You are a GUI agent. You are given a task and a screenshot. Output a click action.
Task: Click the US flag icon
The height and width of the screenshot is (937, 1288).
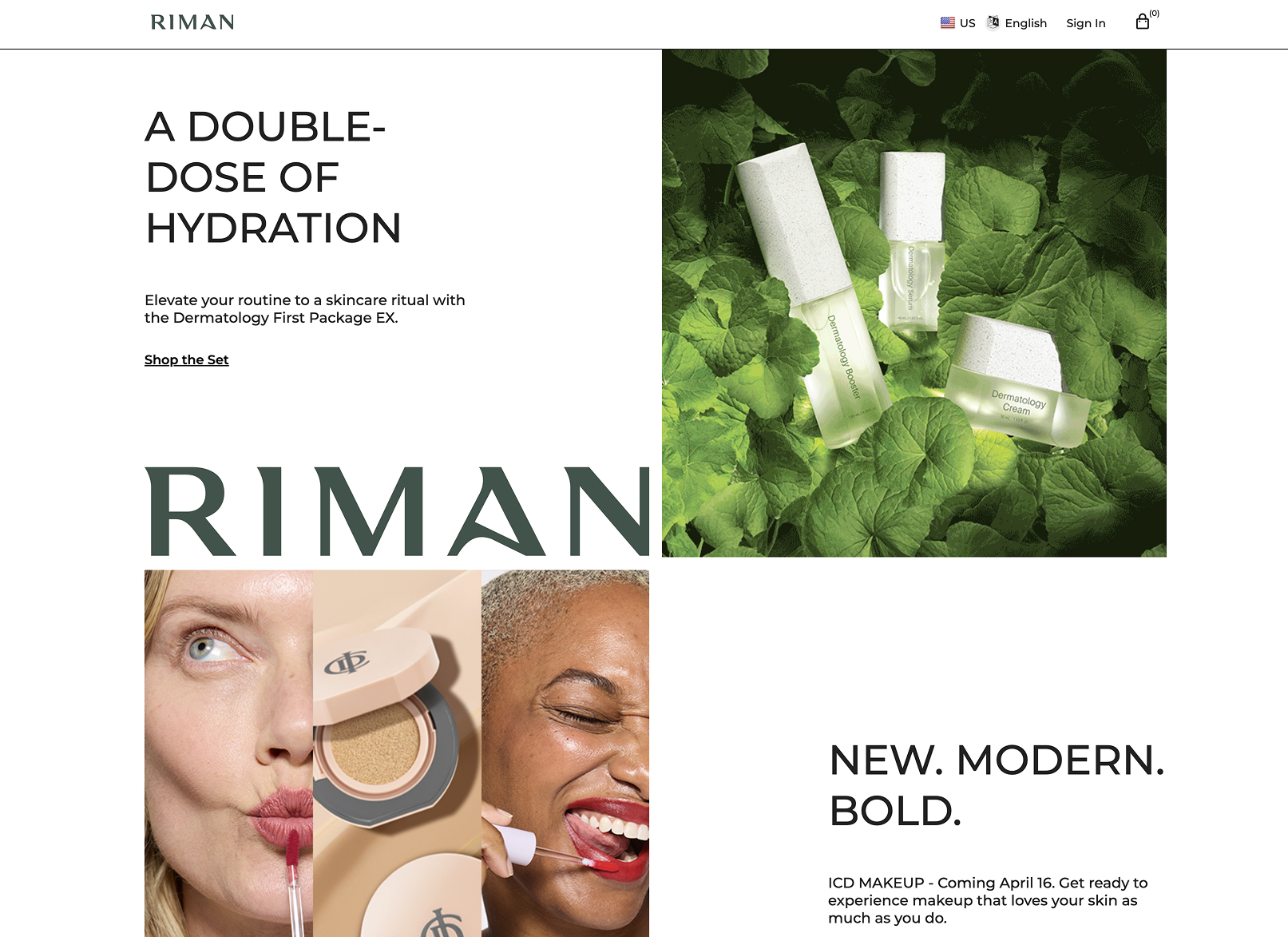click(x=948, y=23)
